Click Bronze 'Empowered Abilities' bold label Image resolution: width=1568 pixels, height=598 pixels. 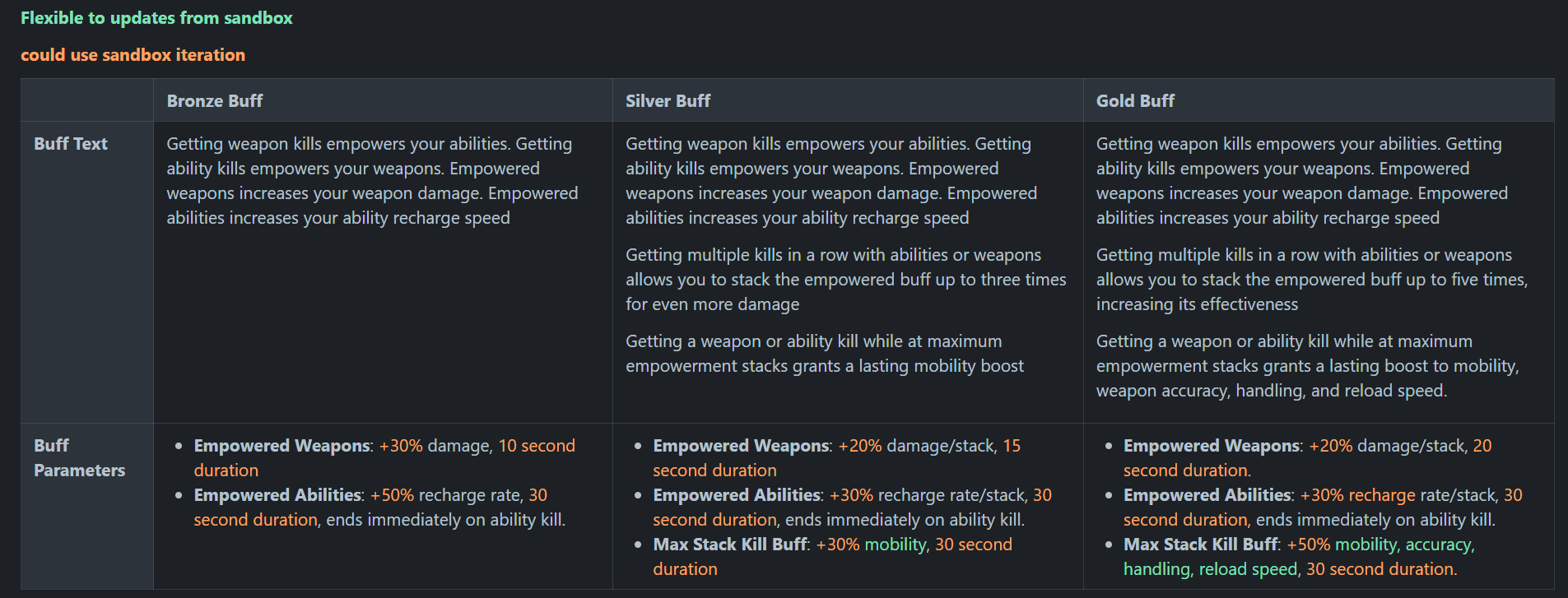[277, 494]
